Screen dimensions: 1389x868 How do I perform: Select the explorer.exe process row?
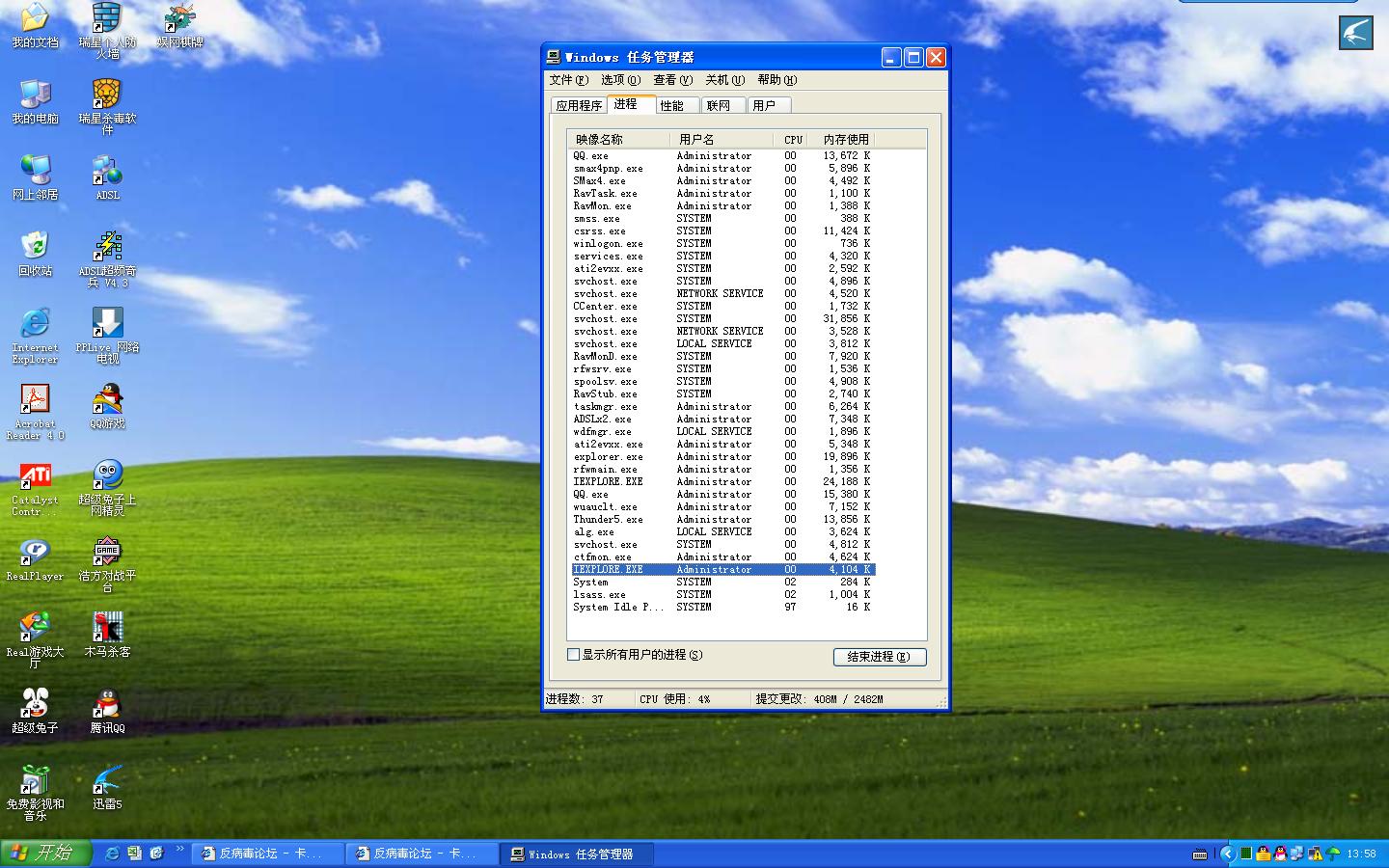click(x=608, y=457)
